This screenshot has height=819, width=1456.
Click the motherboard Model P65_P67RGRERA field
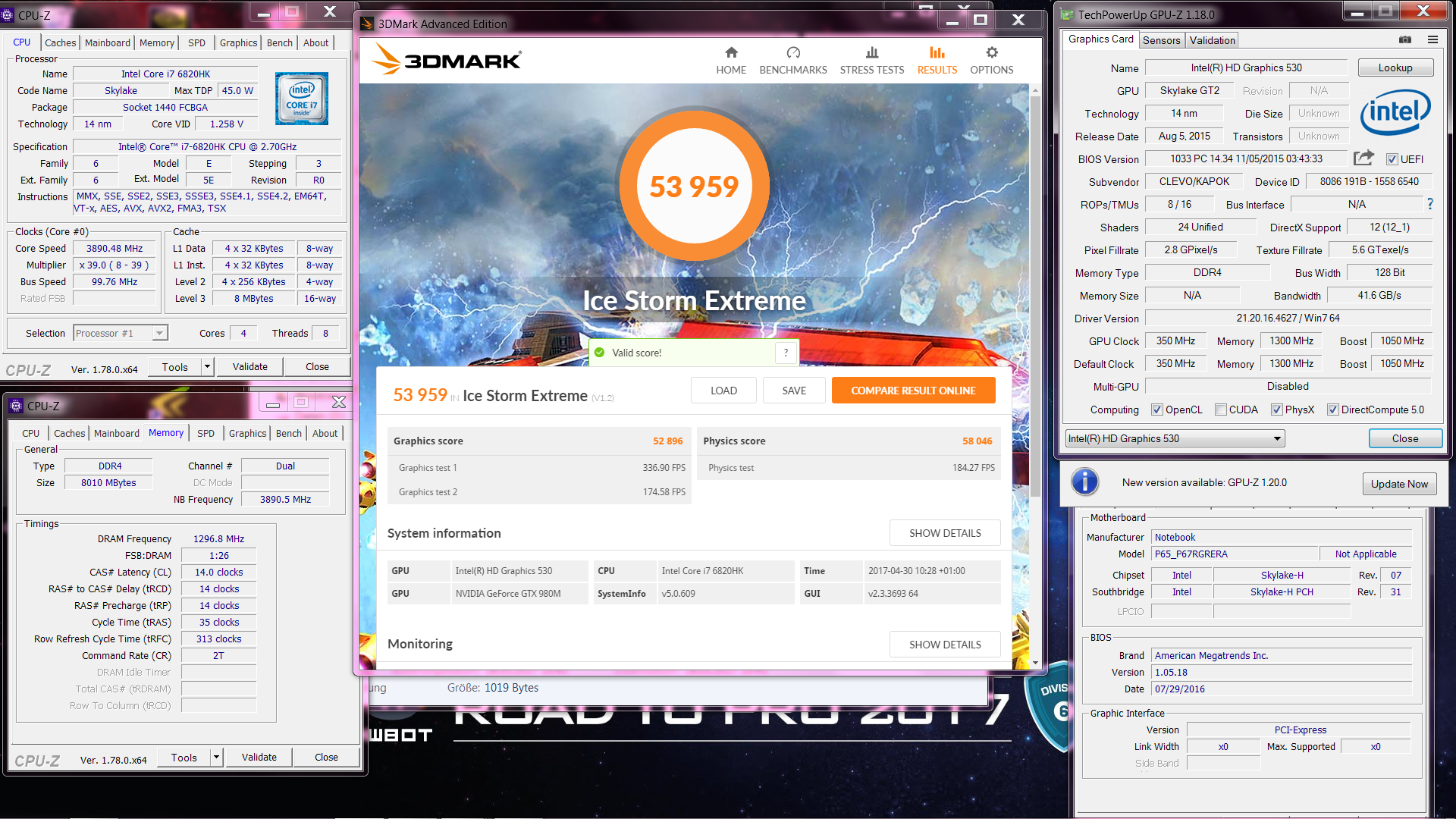click(1235, 554)
